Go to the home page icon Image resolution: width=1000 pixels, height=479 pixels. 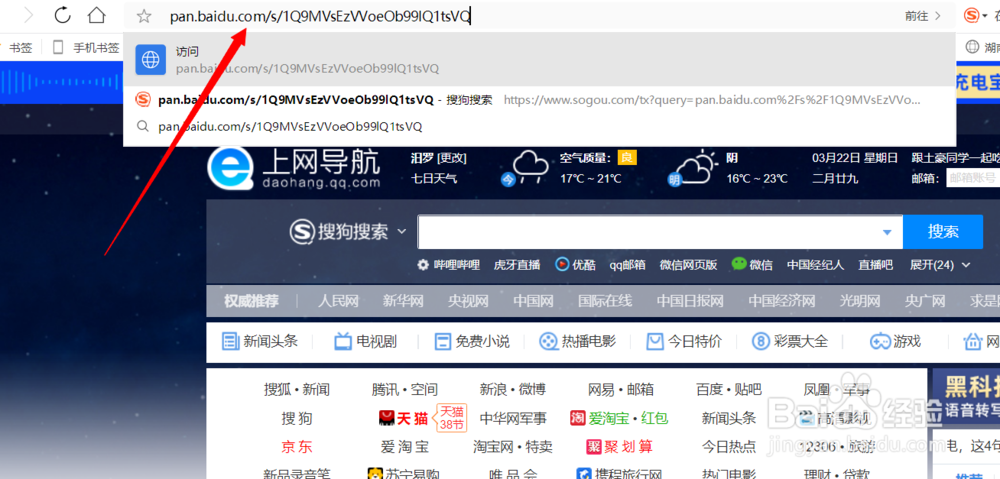[x=96, y=15]
